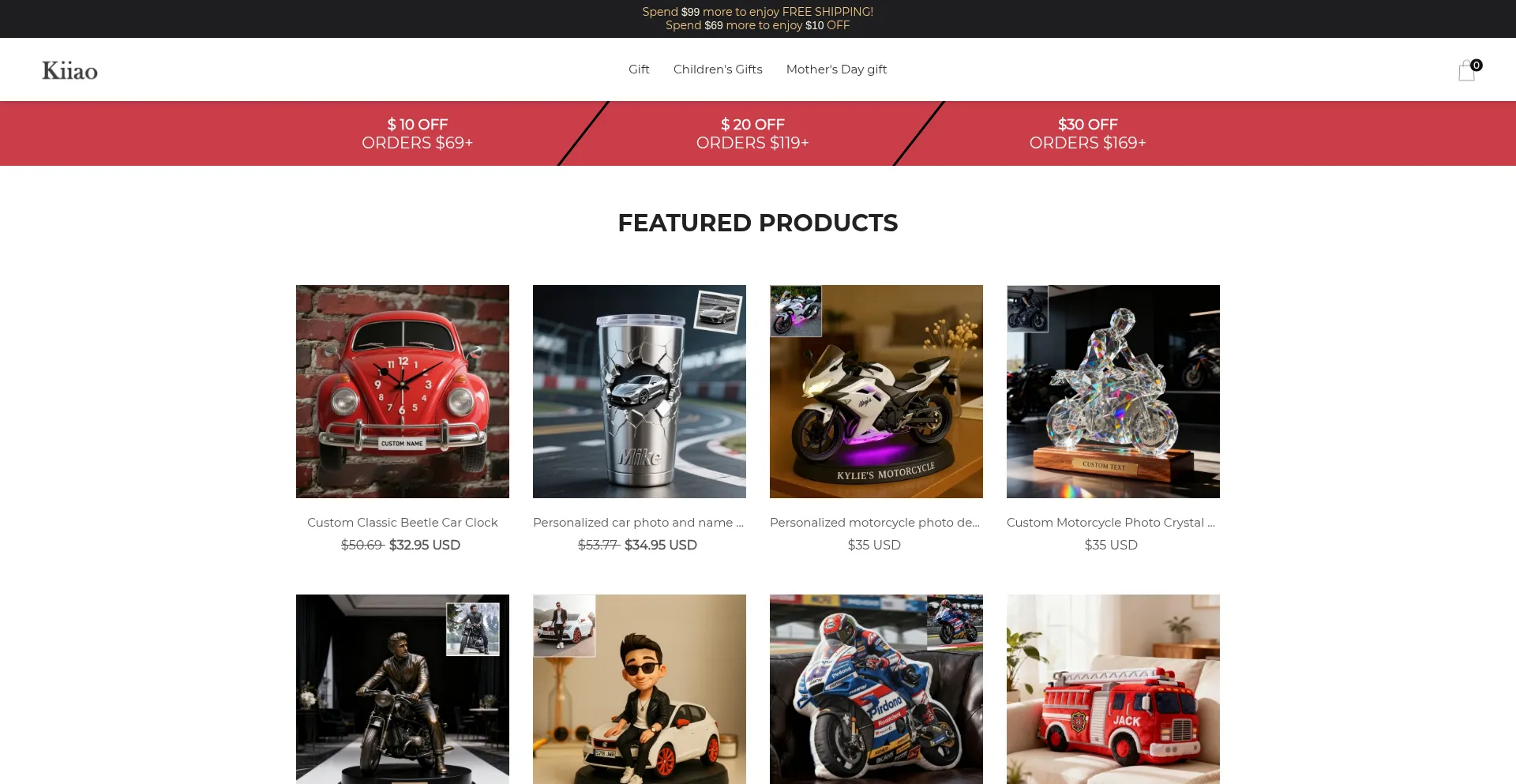Open the red Beetle car clock image
1516x784 pixels.
point(403,392)
